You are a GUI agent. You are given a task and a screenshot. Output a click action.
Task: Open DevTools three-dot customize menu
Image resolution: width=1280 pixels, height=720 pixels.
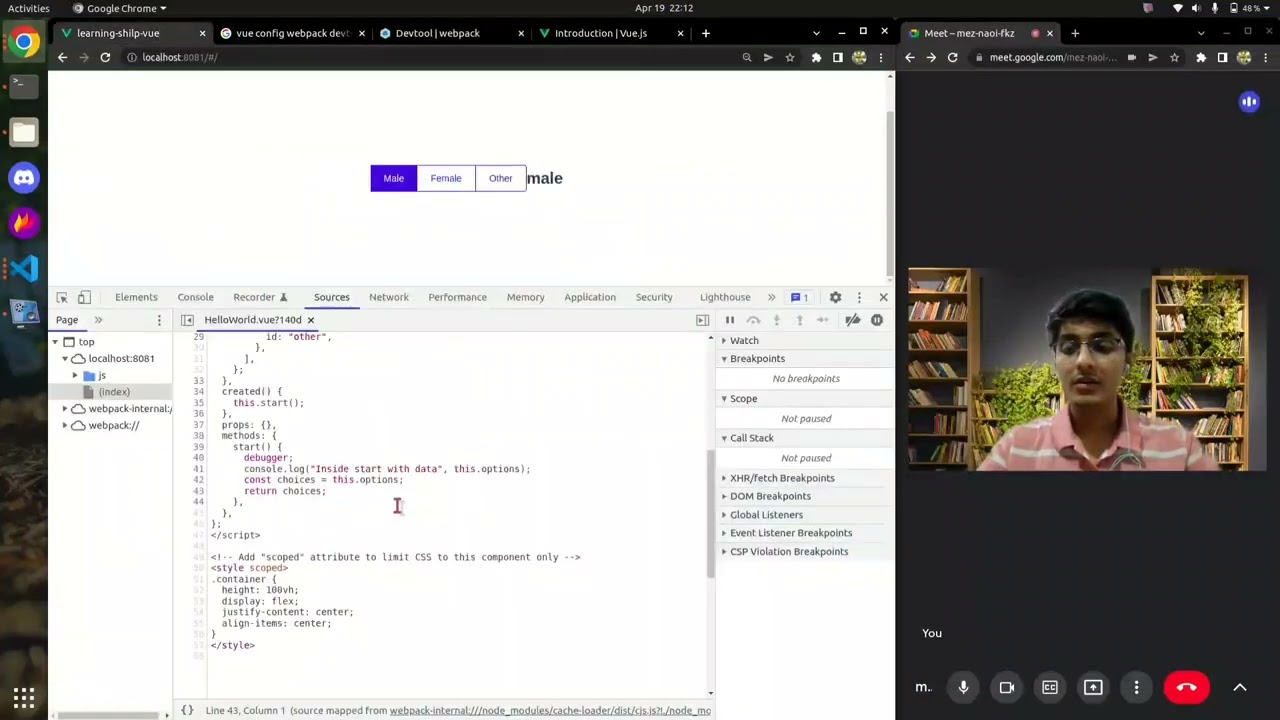point(859,297)
